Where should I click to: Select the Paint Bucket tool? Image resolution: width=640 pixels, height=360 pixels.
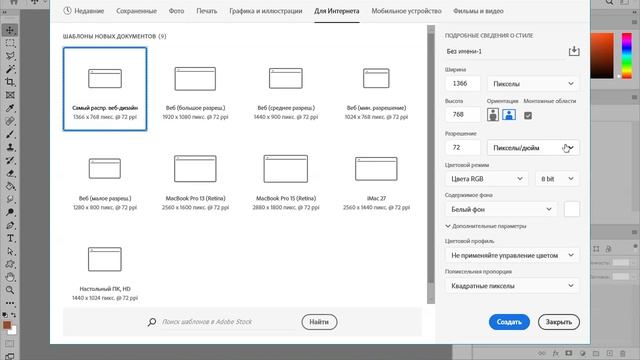pos(10,187)
